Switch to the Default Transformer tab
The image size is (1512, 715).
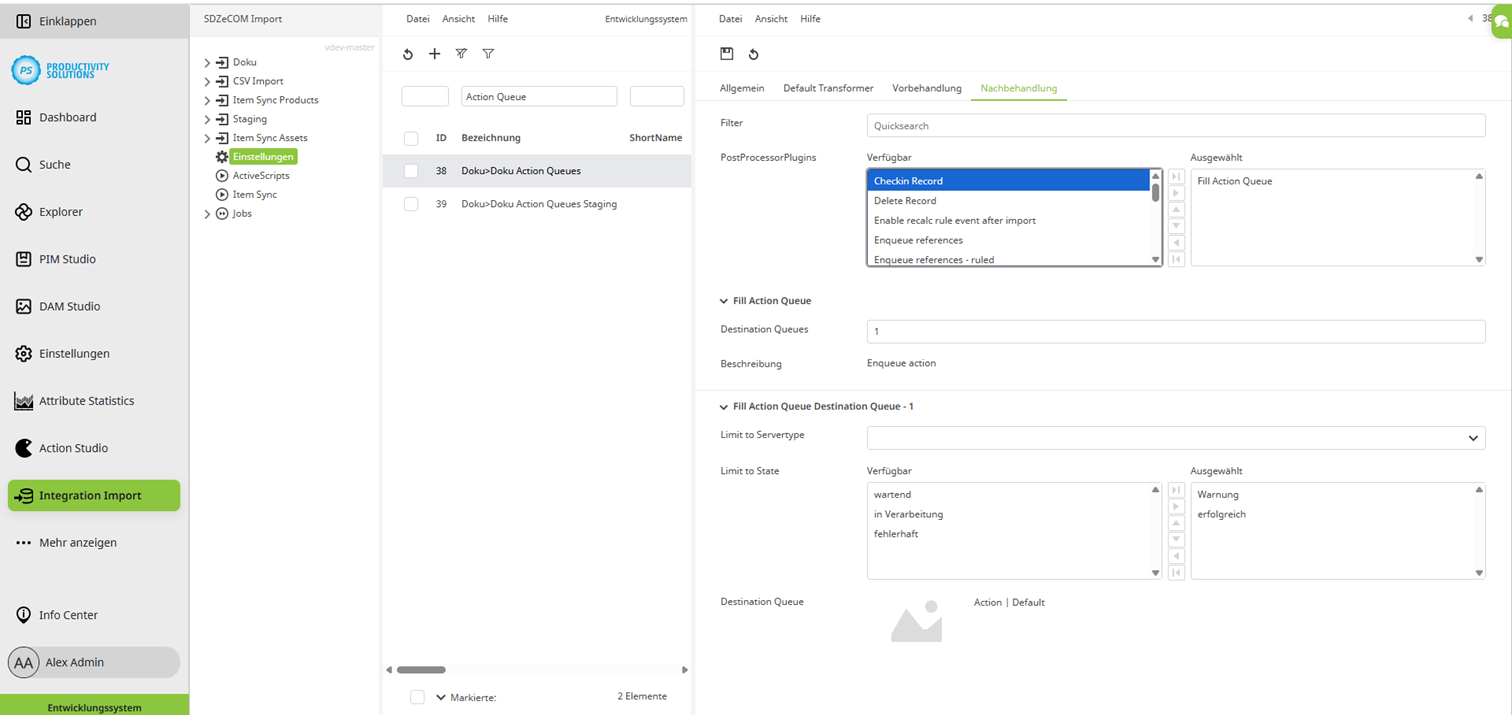pos(828,88)
